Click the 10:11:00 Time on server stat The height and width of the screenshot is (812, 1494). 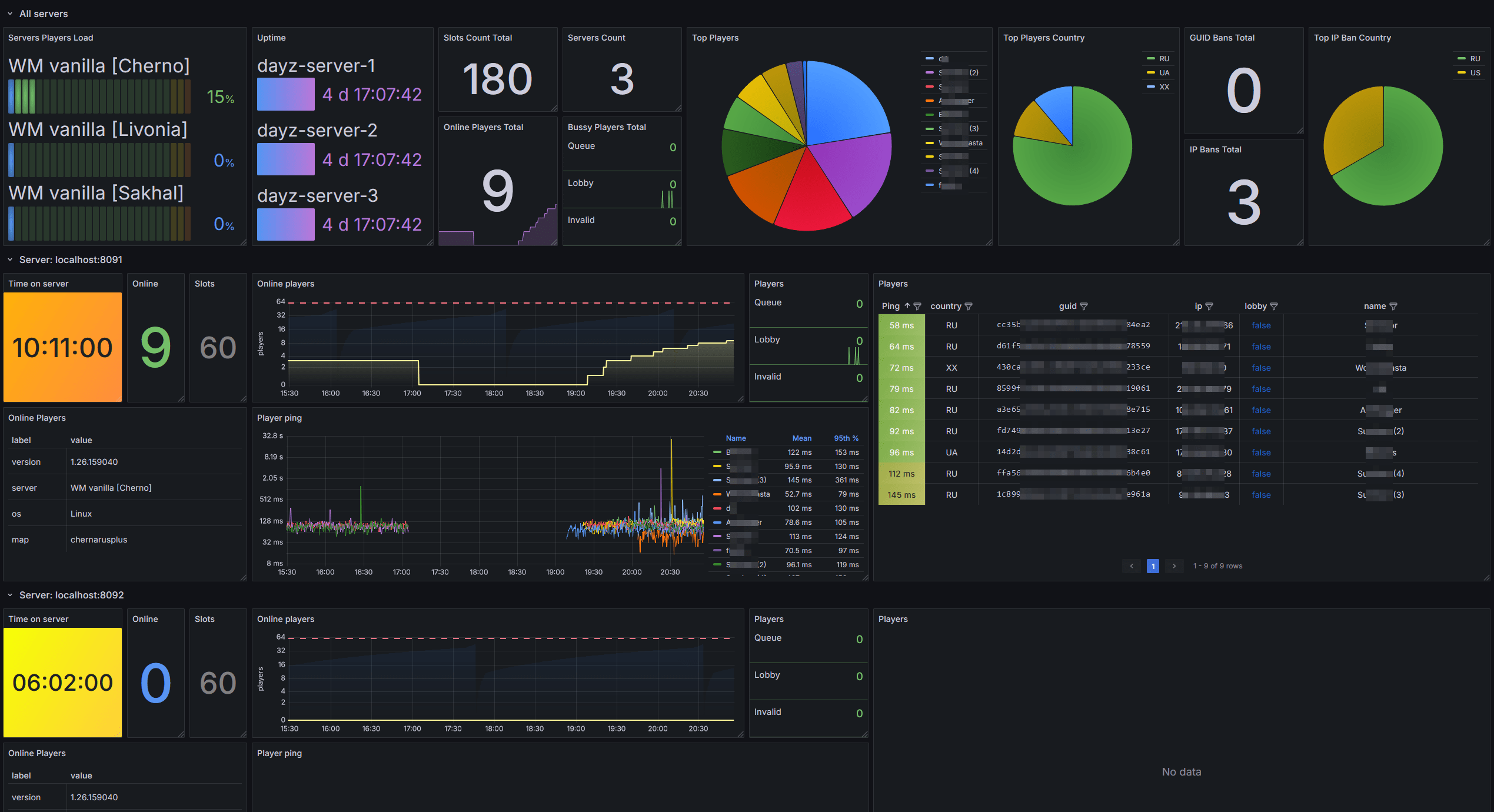pyautogui.click(x=62, y=347)
